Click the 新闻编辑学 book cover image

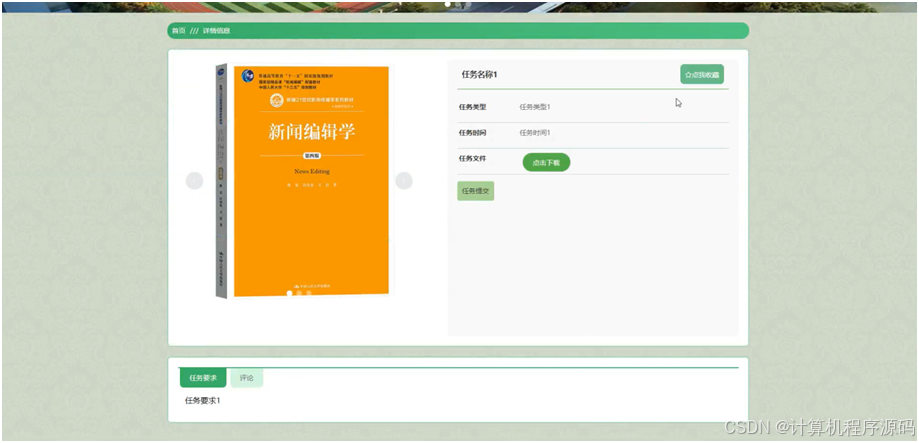tap(302, 180)
